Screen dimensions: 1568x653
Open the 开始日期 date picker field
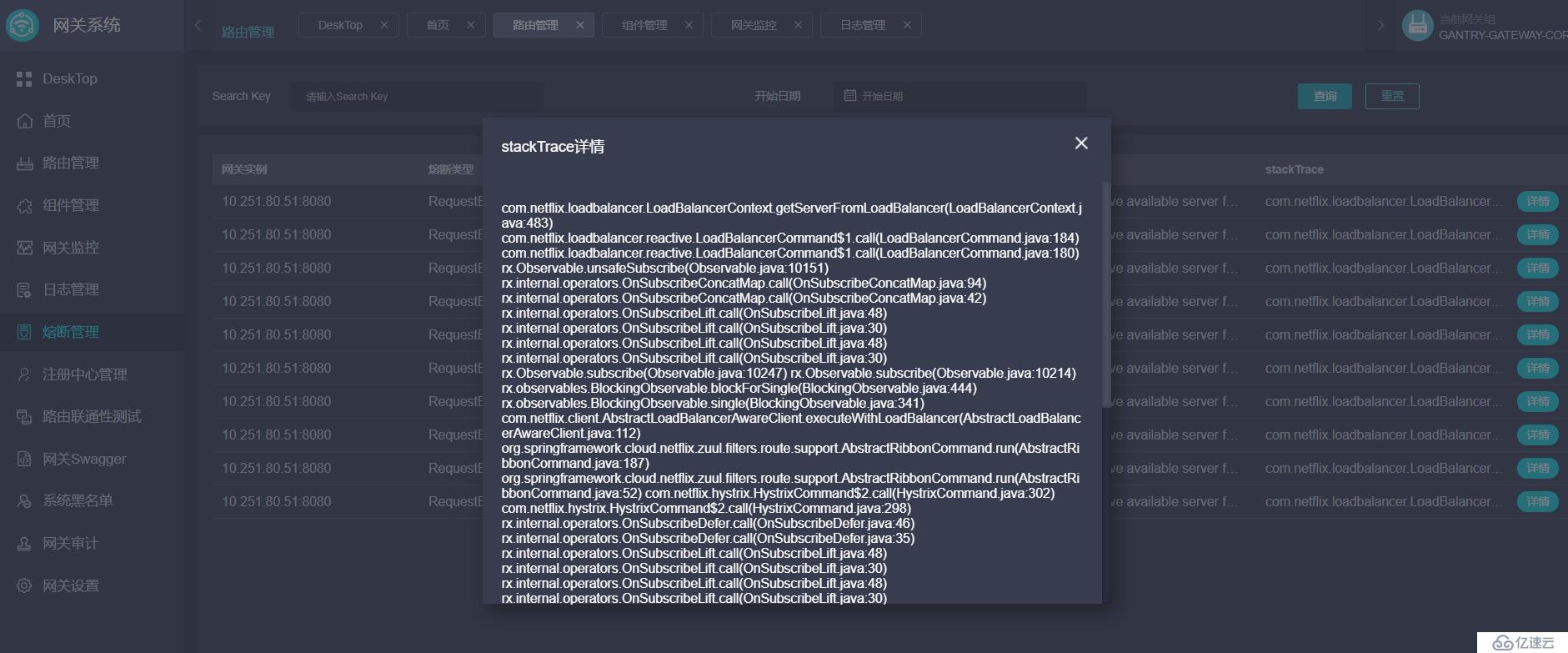pyautogui.click(x=959, y=96)
